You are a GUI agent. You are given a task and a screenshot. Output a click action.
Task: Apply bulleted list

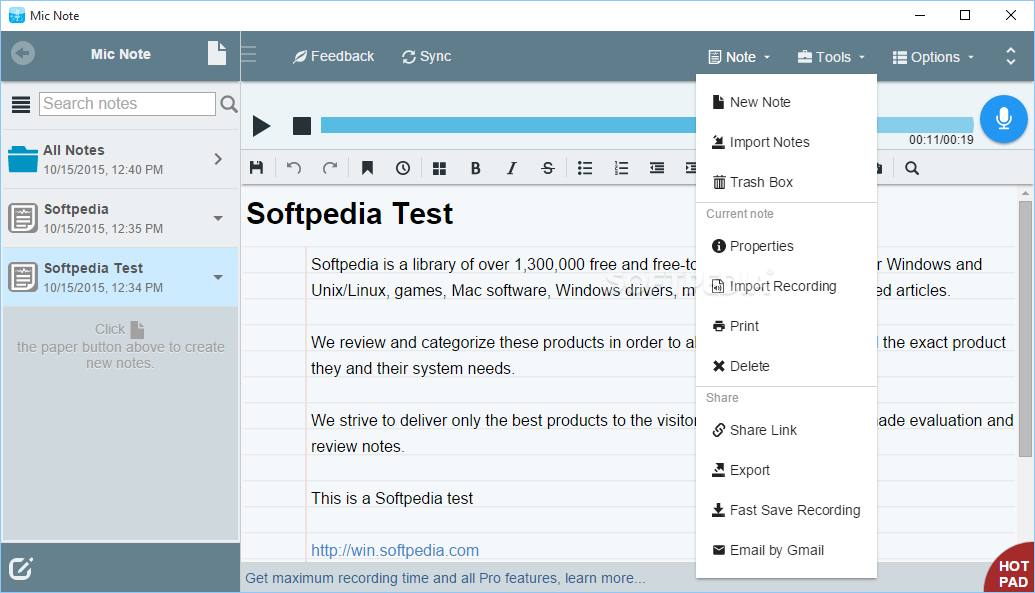pos(585,168)
